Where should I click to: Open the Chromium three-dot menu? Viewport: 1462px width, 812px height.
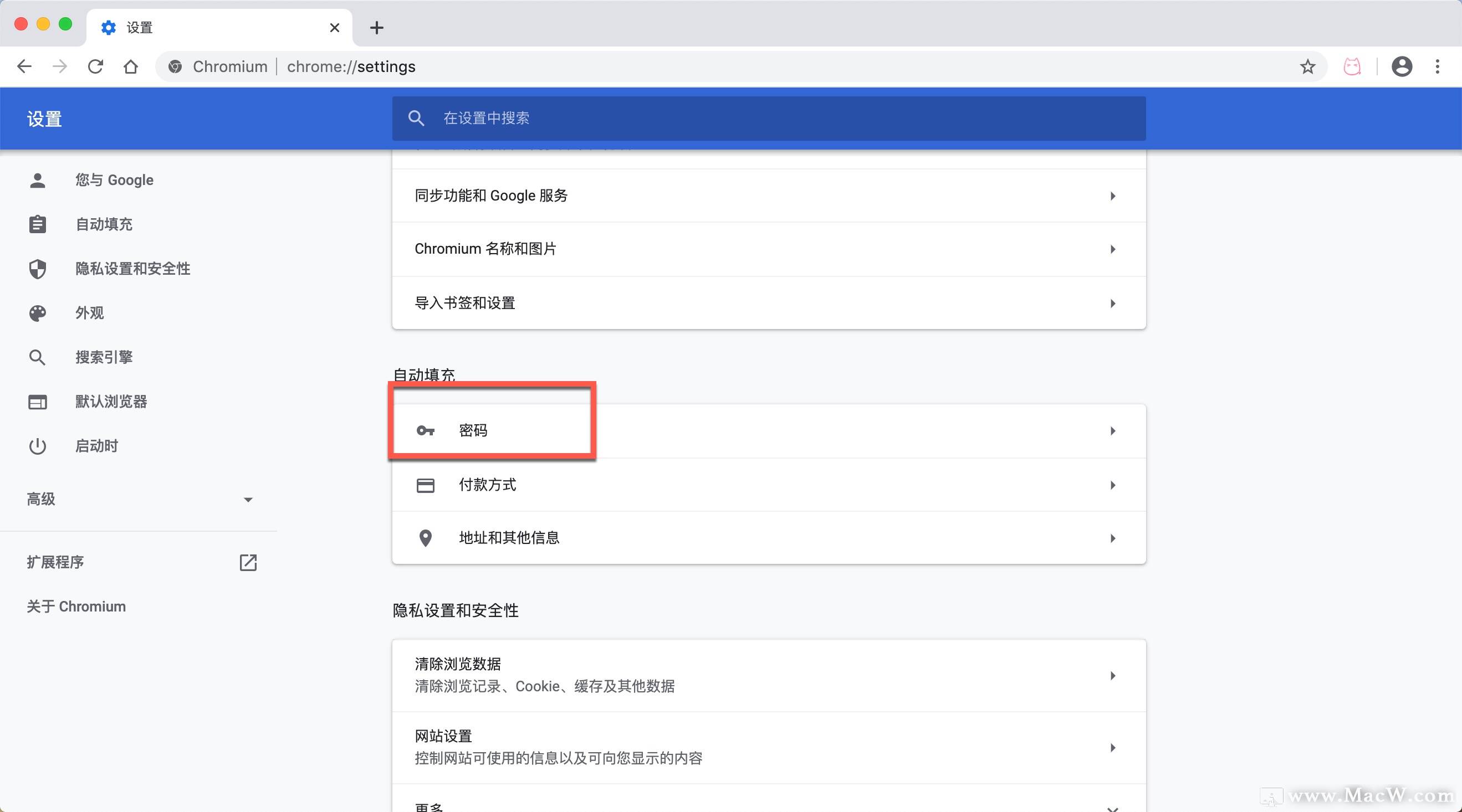coord(1438,66)
